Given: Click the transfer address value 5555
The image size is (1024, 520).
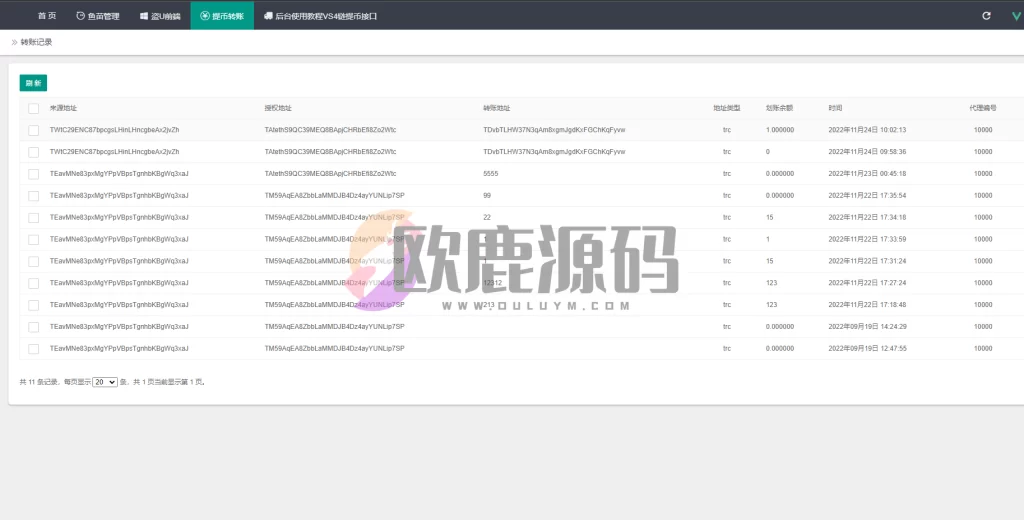Looking at the screenshot, I should click(x=491, y=174).
